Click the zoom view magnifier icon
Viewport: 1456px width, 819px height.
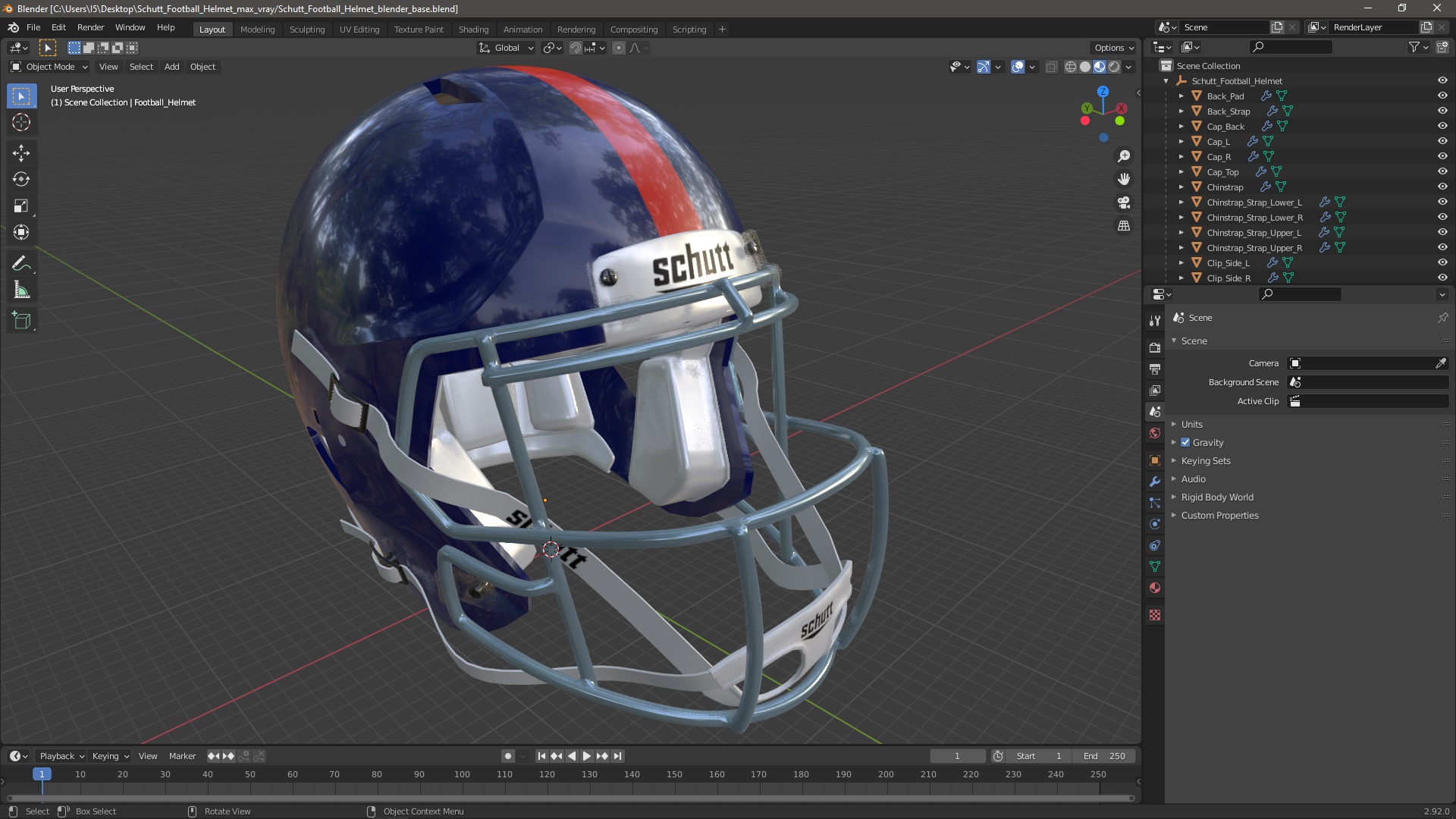(1124, 156)
